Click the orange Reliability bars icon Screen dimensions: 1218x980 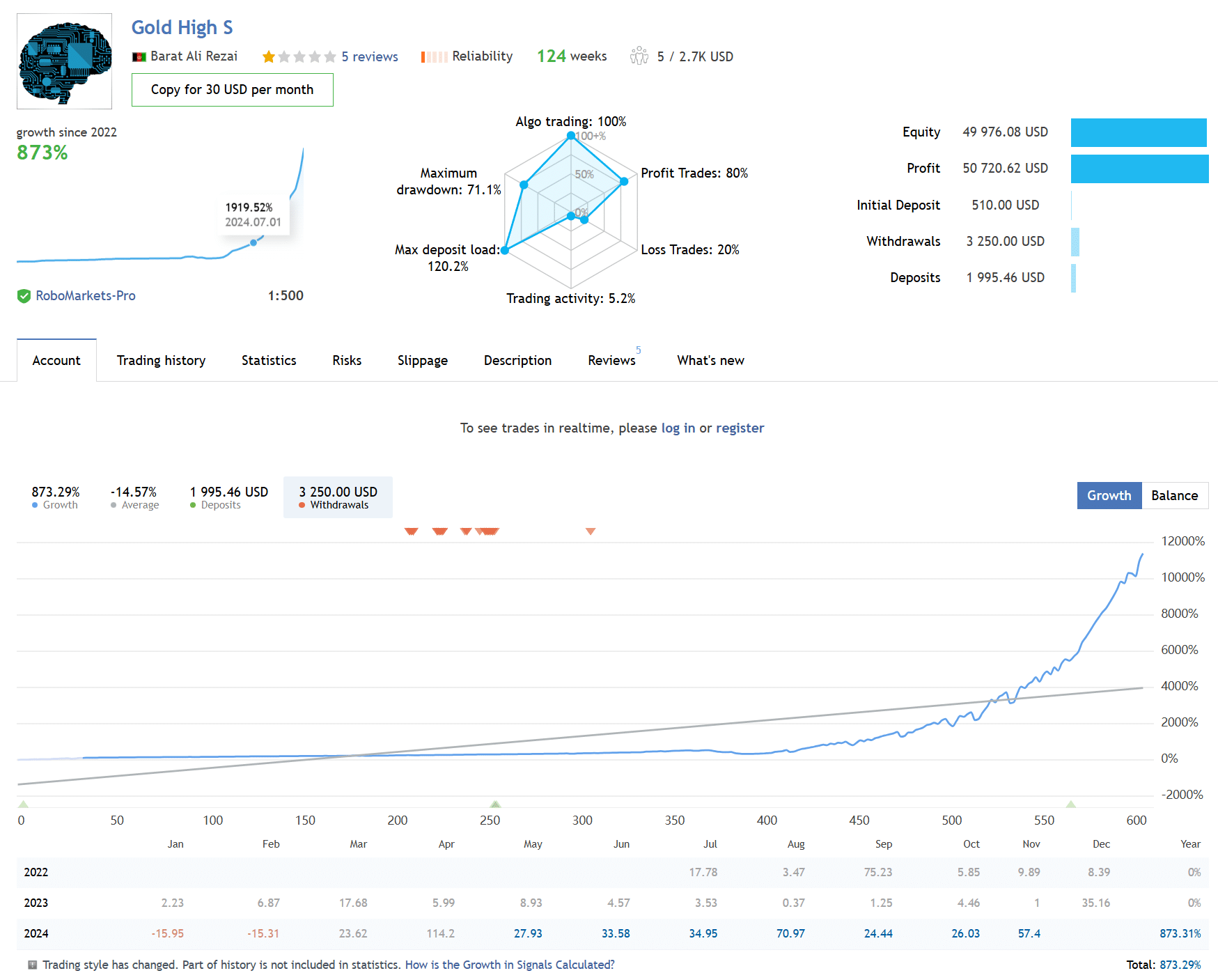pos(434,57)
